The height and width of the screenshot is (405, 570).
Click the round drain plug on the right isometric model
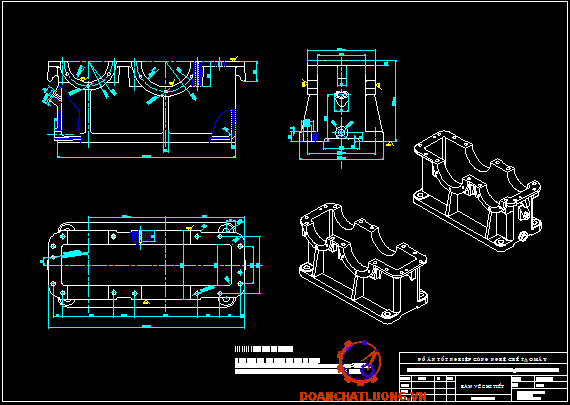pyautogui.click(x=523, y=237)
